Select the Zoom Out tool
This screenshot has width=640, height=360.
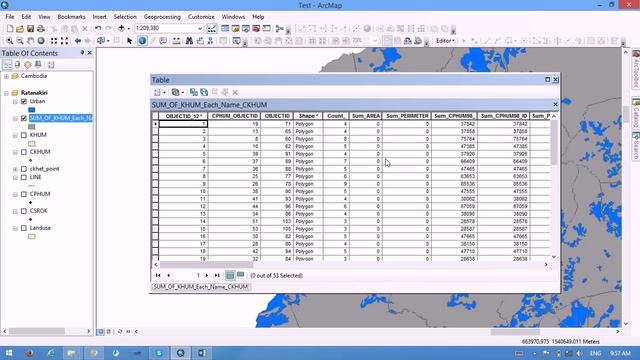coord(20,41)
